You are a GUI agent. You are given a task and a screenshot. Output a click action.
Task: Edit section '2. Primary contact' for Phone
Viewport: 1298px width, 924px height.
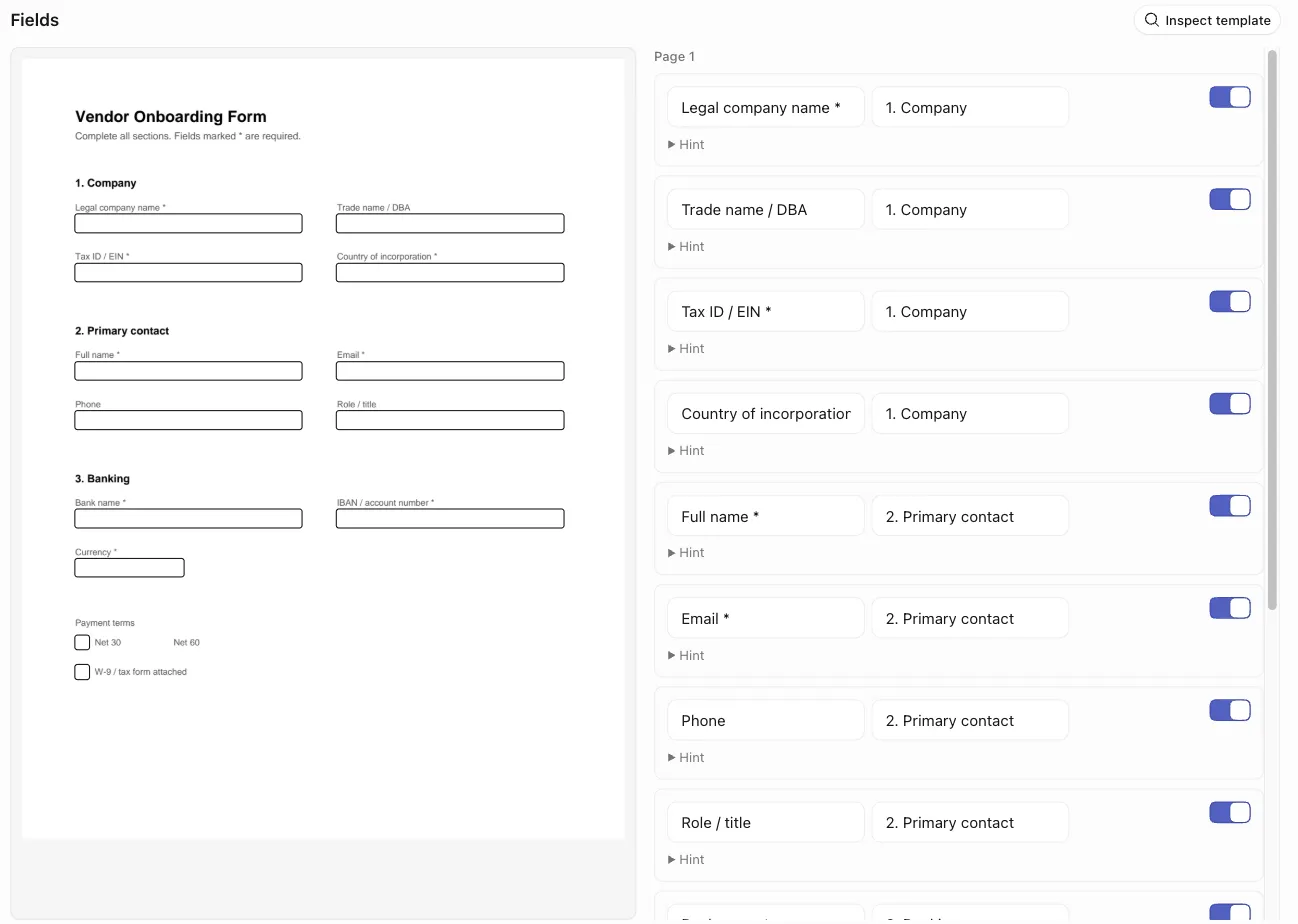[x=970, y=720]
